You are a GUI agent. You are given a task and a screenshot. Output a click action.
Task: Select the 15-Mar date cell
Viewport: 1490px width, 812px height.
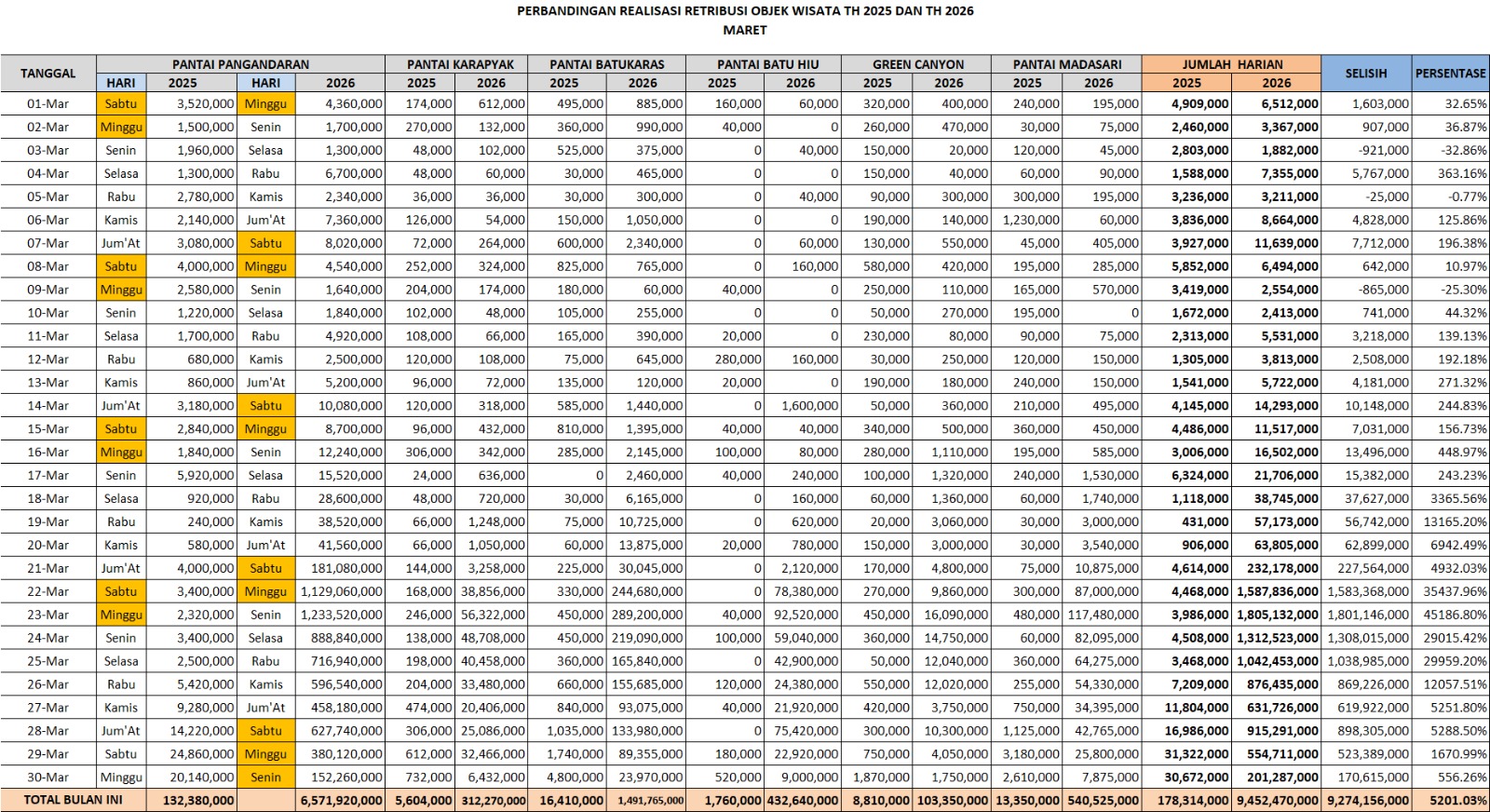[x=48, y=429]
